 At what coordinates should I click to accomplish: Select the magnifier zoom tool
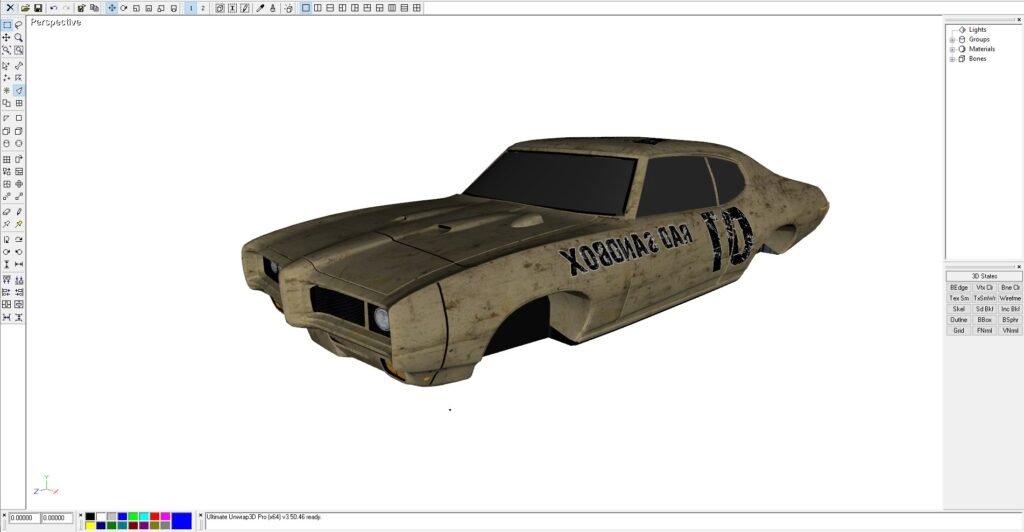point(19,37)
